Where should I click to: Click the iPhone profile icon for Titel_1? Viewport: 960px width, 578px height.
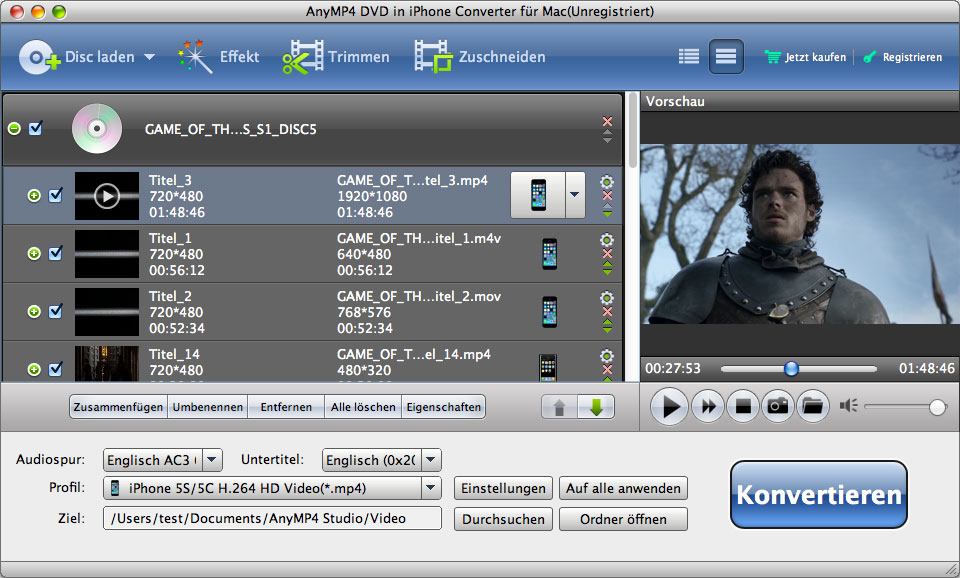550,253
